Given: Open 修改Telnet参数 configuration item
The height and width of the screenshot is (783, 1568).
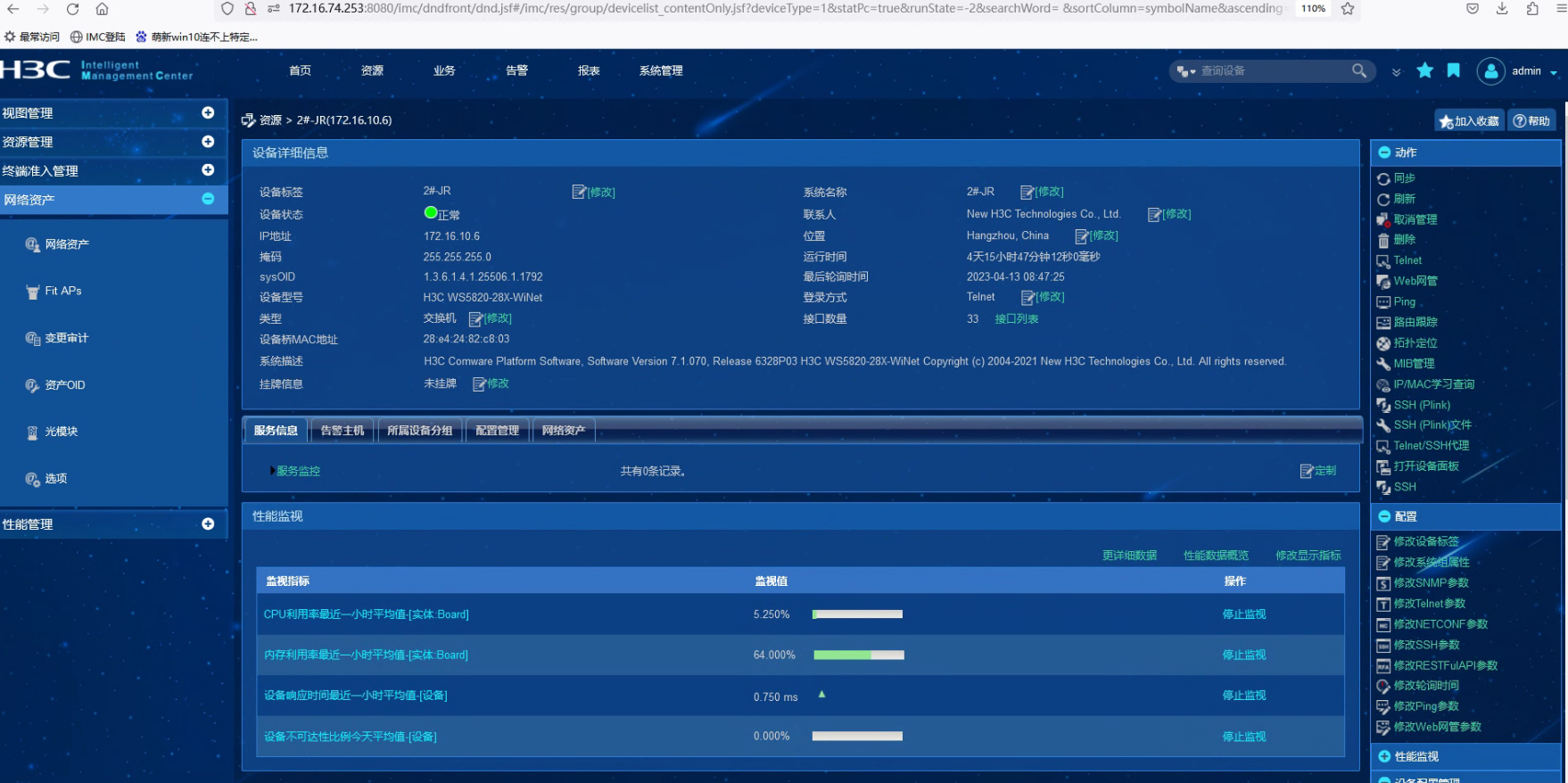Looking at the screenshot, I should click(x=1429, y=604).
